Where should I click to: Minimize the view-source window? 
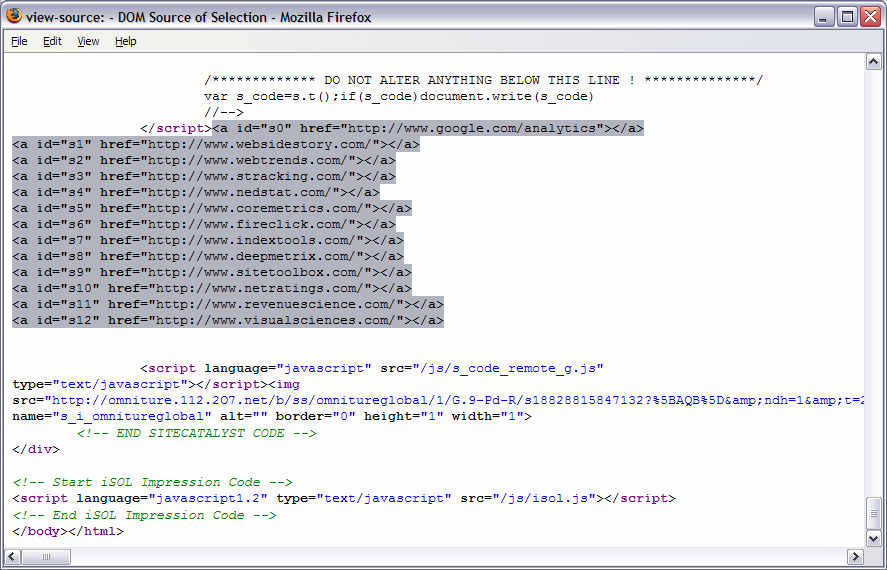[x=824, y=17]
